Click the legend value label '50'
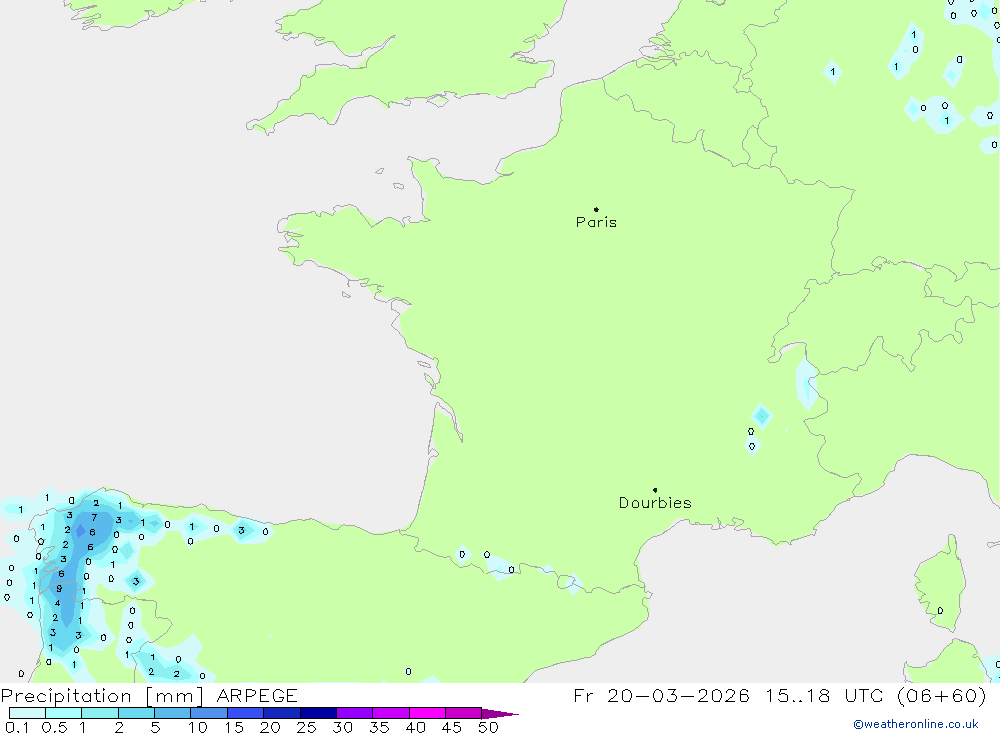 (488, 727)
